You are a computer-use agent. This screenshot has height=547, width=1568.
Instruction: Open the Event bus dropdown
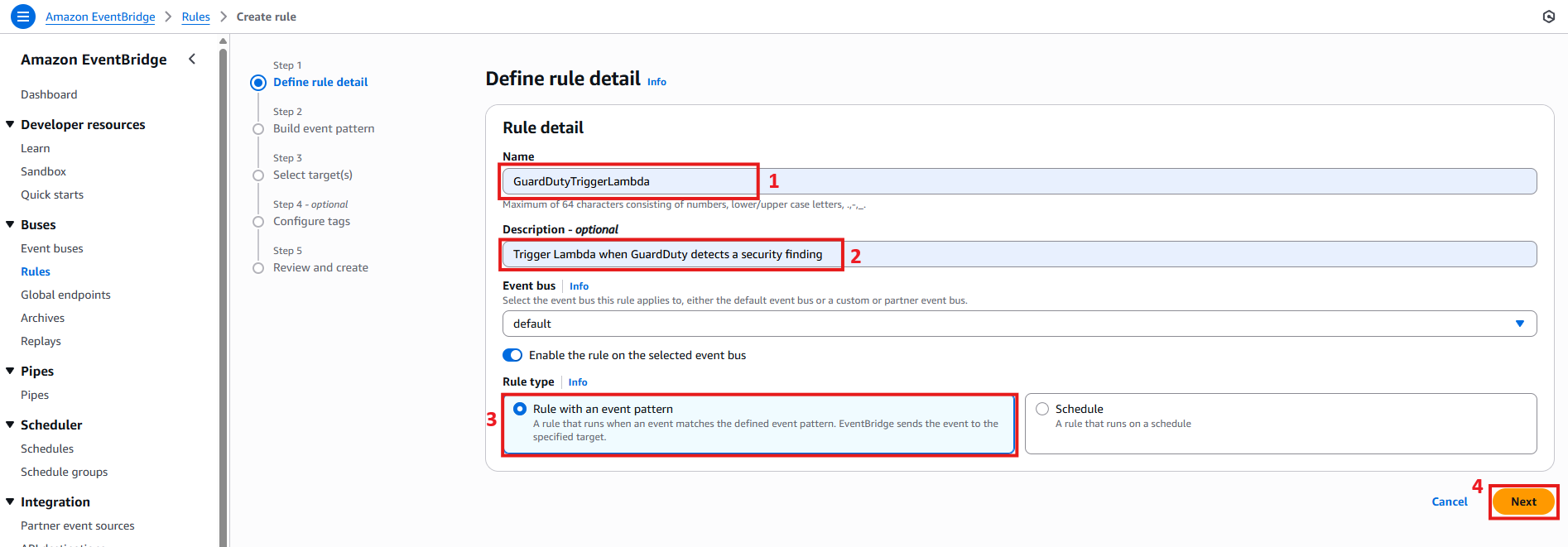(x=1019, y=324)
